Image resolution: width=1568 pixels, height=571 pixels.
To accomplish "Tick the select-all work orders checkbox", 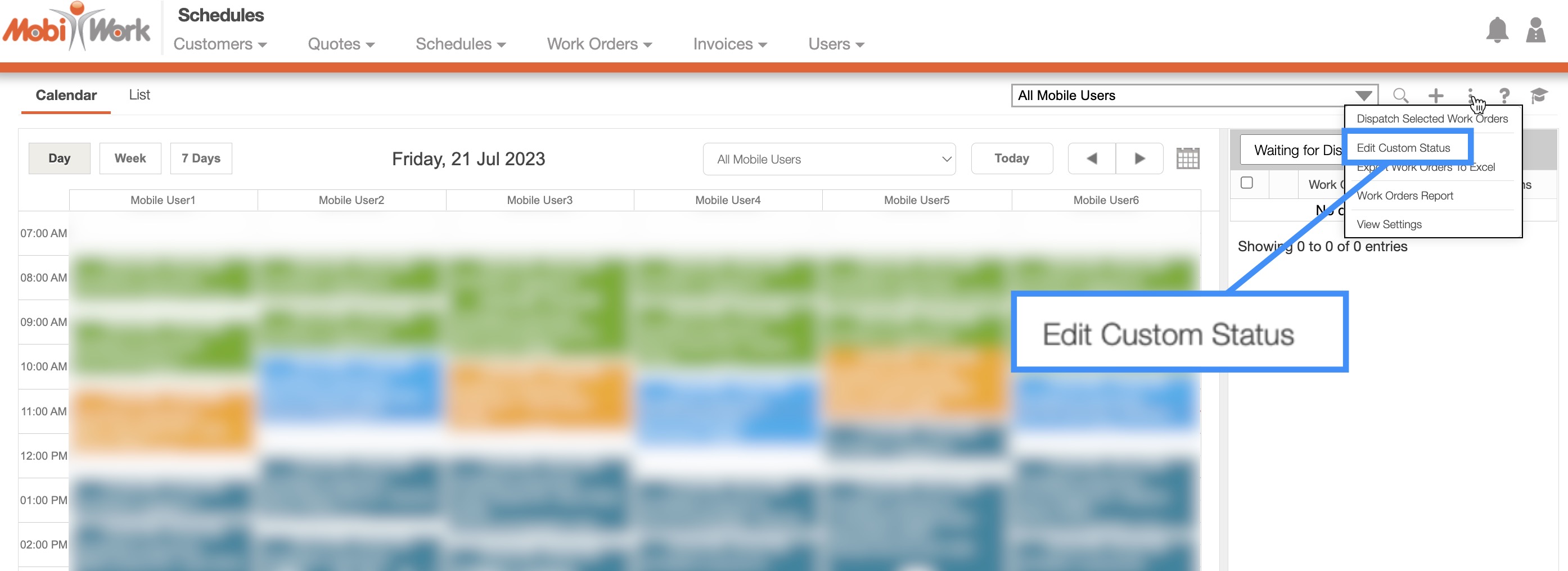I will point(1247,183).
